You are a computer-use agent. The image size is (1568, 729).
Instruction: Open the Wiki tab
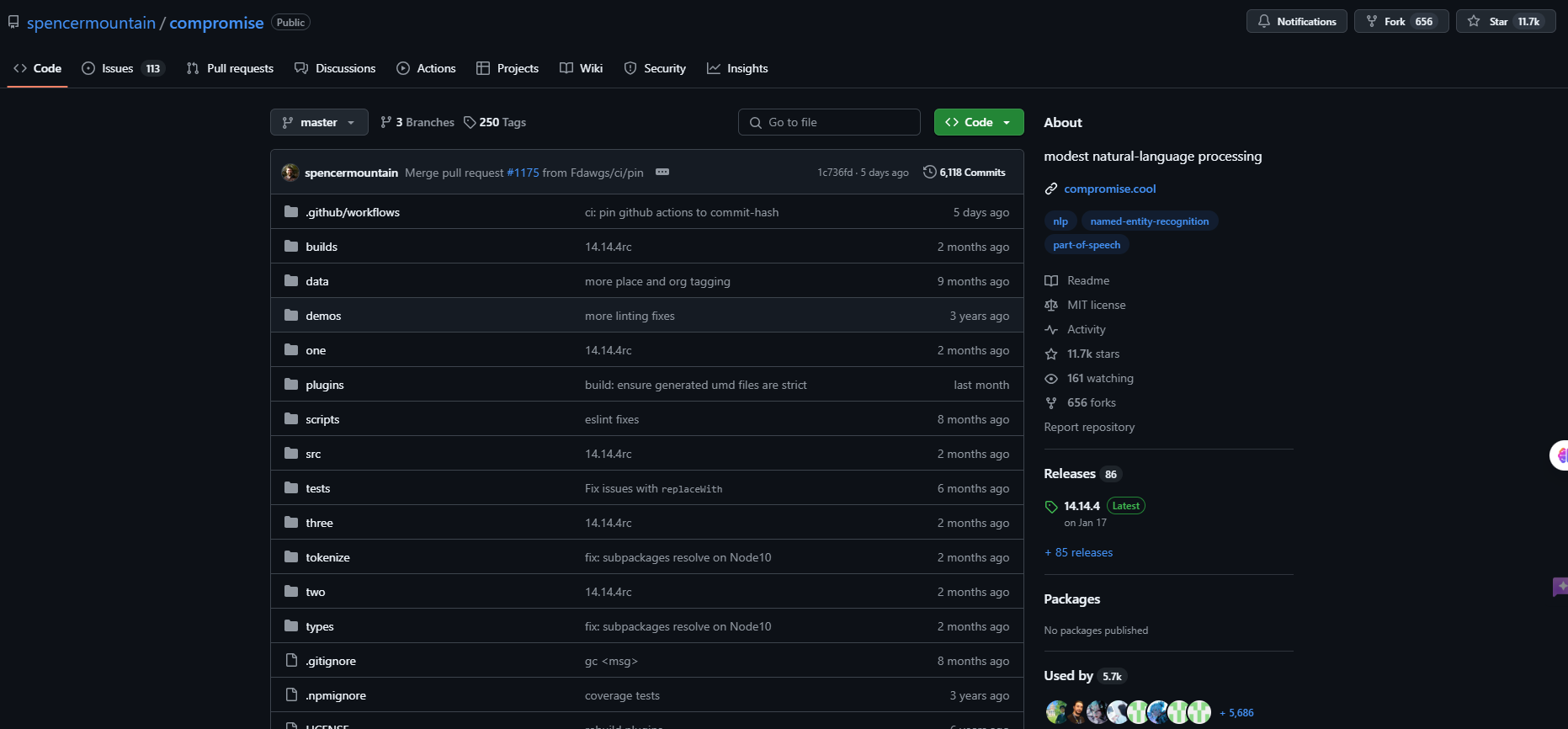pyautogui.click(x=582, y=68)
